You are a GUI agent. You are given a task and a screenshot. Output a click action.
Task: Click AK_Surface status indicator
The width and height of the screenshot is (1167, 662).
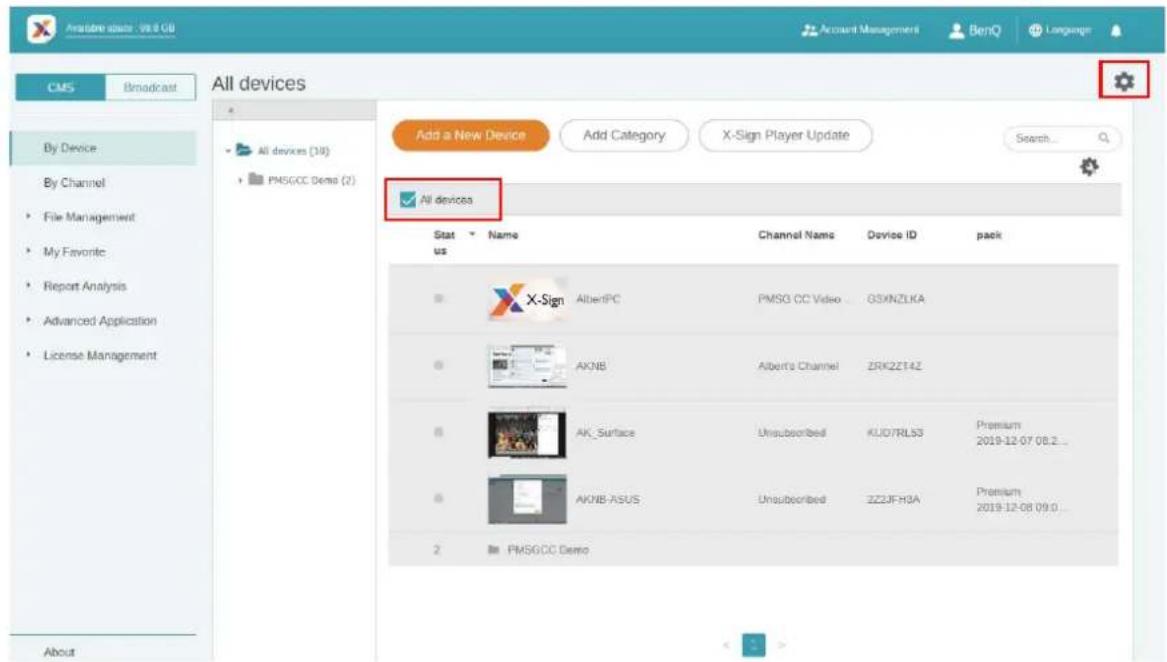[x=438, y=432]
